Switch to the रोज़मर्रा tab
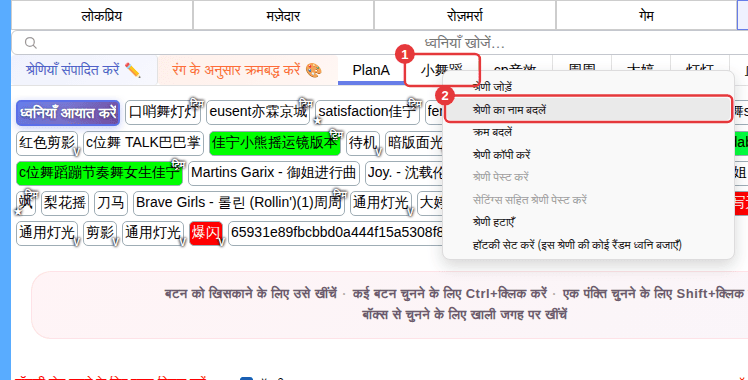 (465, 15)
